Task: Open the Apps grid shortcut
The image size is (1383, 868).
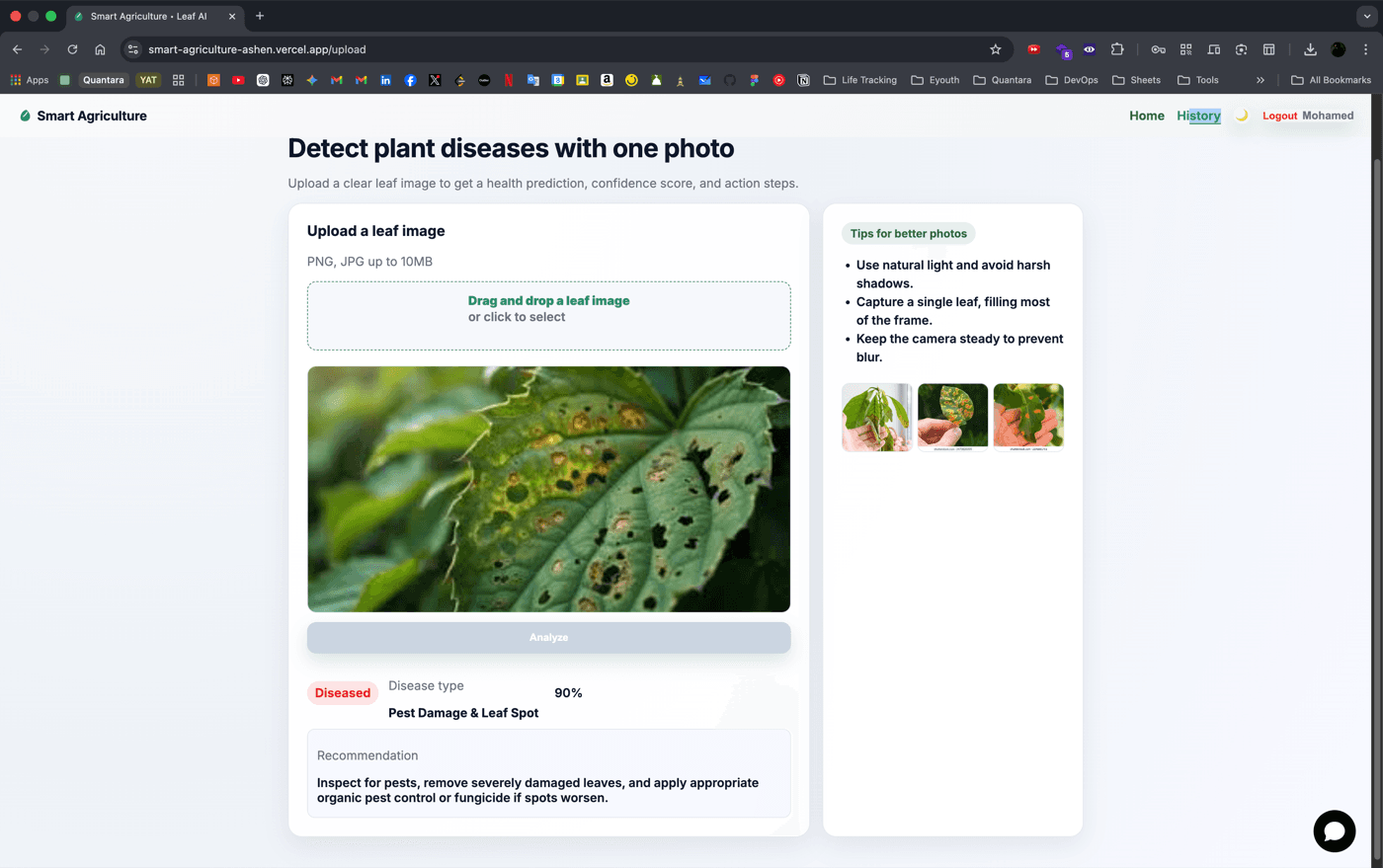Action: coord(29,80)
